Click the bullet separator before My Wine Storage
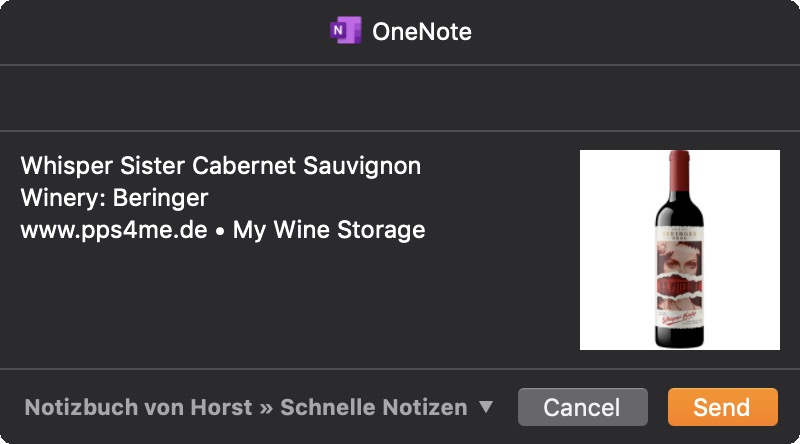This screenshot has width=800, height=444. [x=220, y=231]
